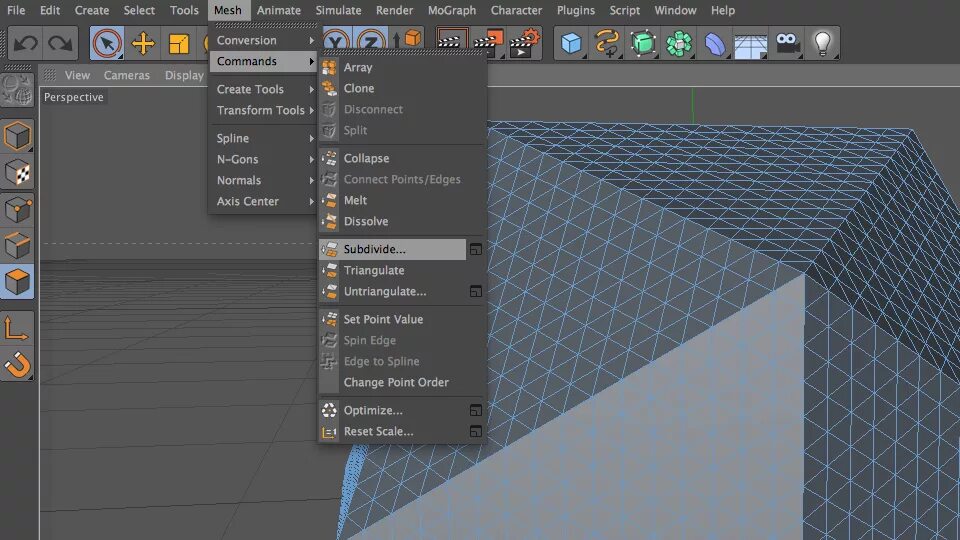Open Reset Scale options box icon
The image size is (960, 540).
pos(476,431)
